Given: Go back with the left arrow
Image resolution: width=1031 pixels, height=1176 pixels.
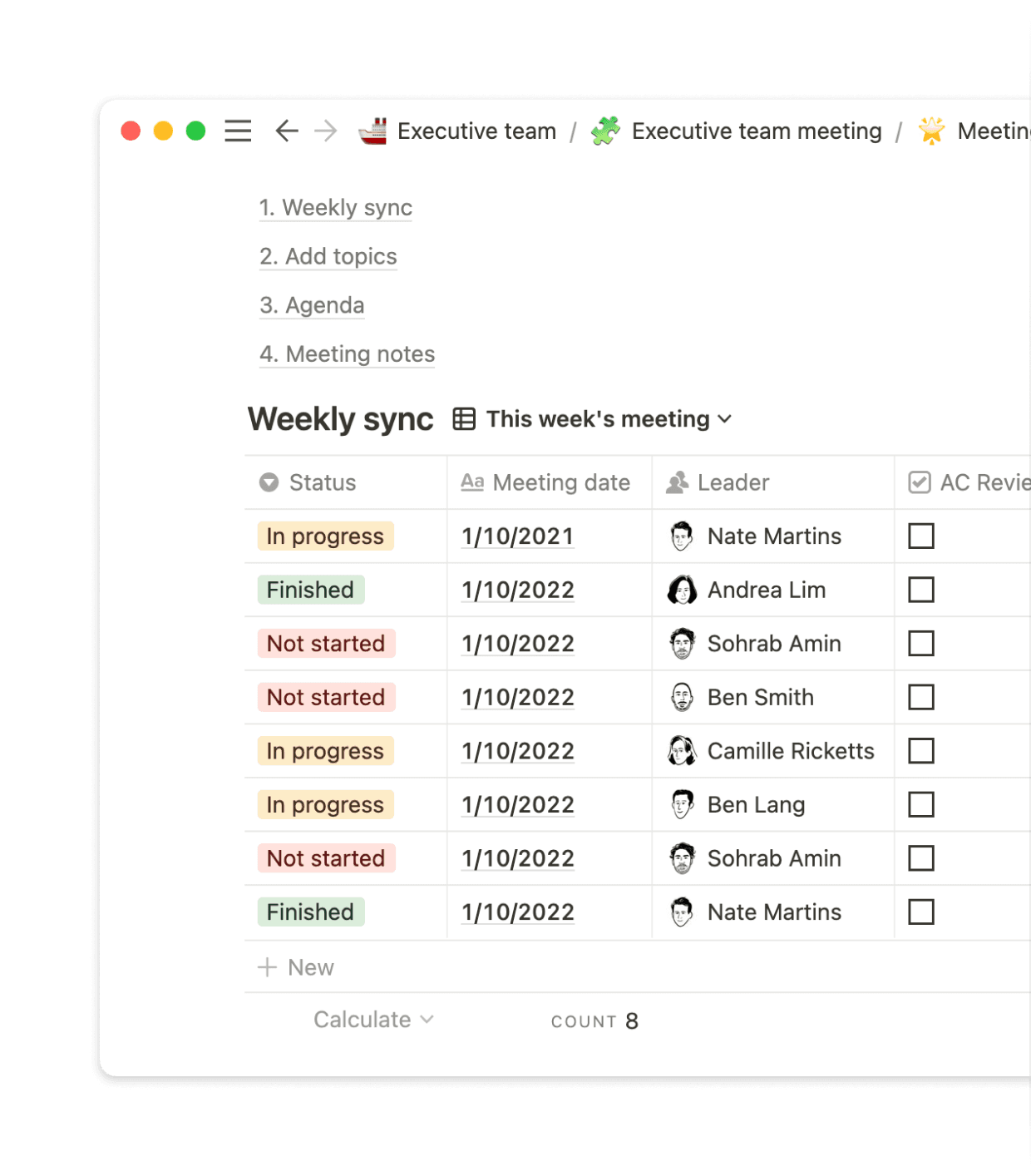Looking at the screenshot, I should pos(286,131).
